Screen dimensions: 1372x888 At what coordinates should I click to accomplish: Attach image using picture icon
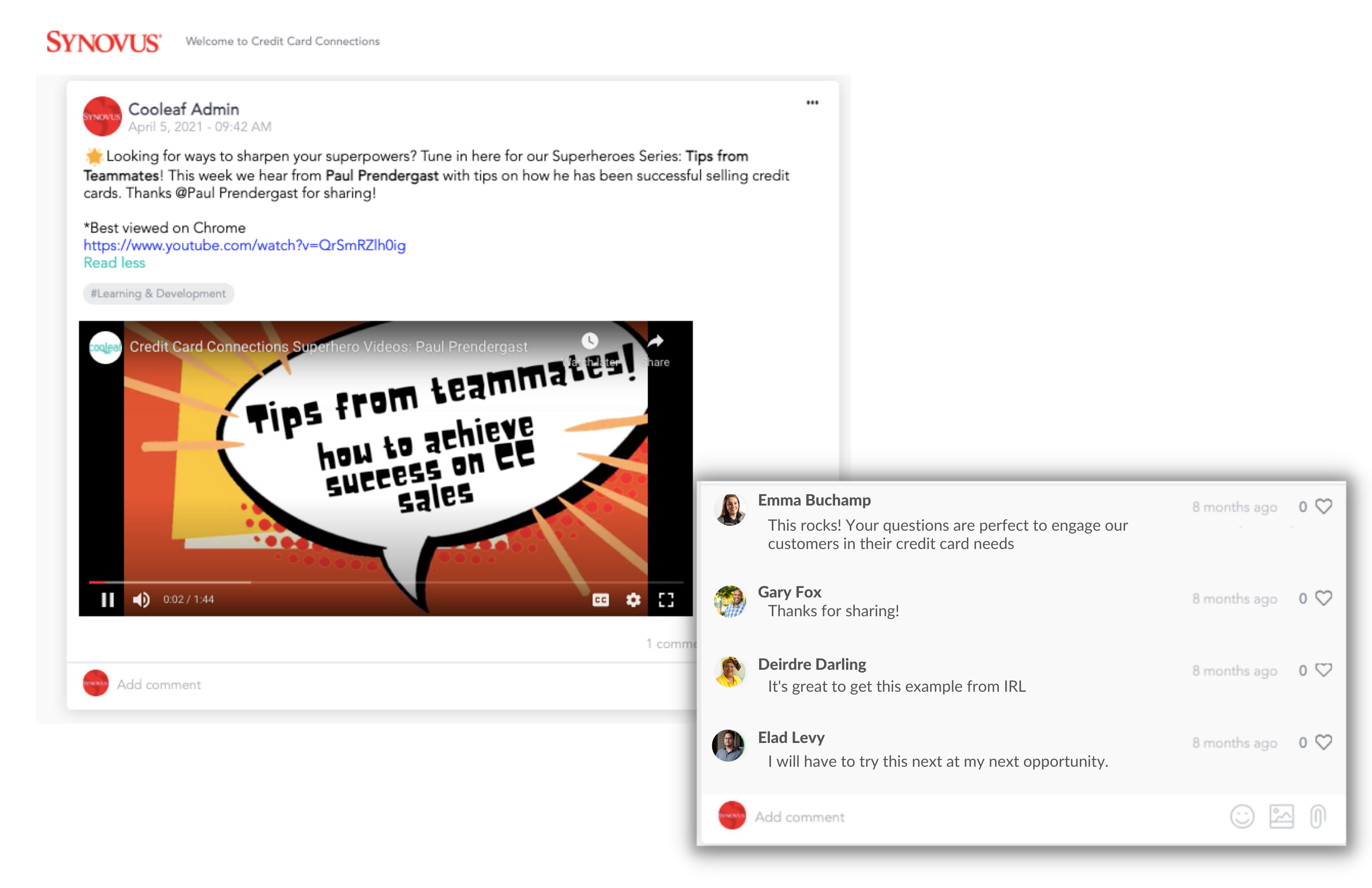[x=1281, y=817]
